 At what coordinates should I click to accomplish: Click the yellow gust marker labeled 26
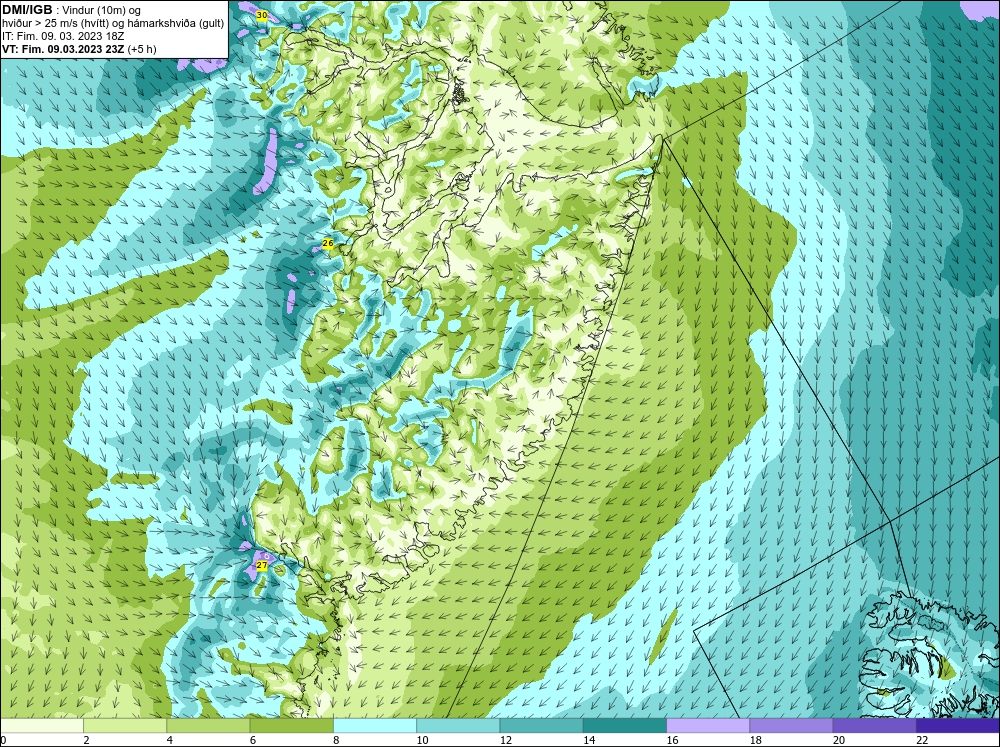click(328, 243)
